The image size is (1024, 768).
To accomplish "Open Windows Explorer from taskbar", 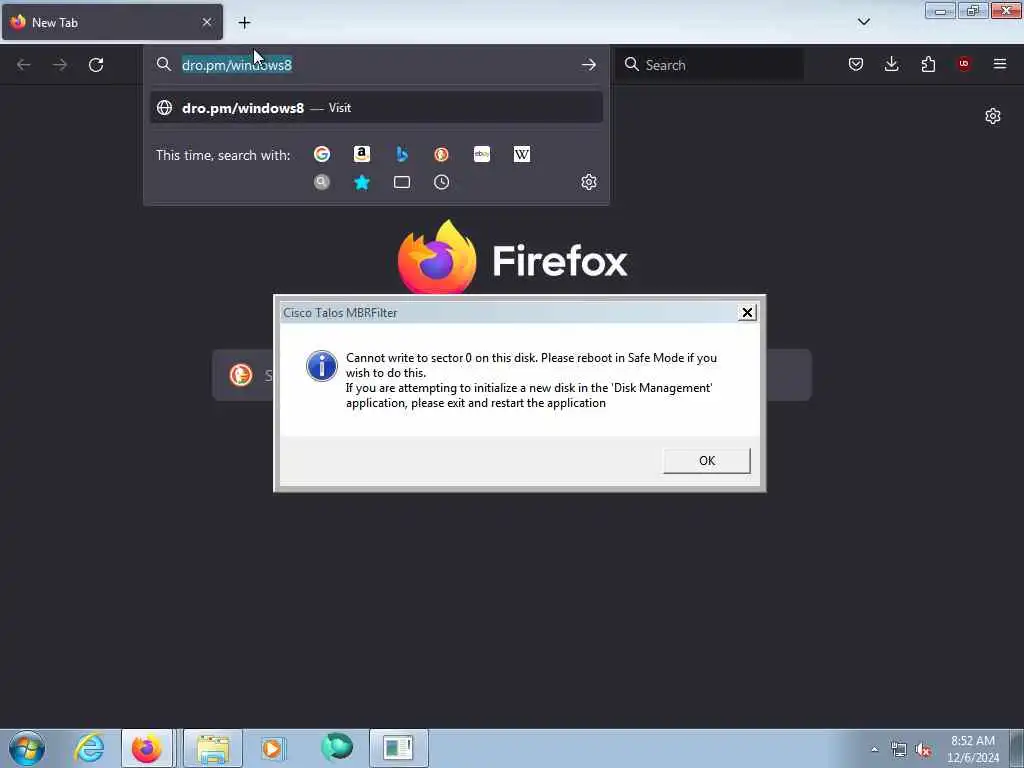I will pyautogui.click(x=213, y=748).
